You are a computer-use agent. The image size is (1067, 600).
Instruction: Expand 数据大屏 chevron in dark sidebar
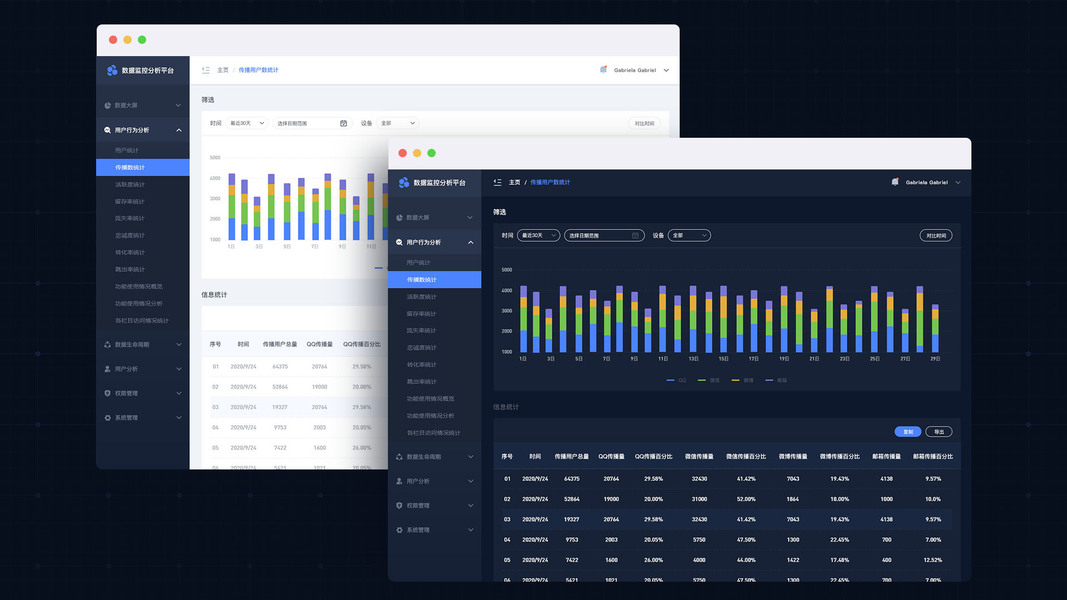[x=470, y=218]
